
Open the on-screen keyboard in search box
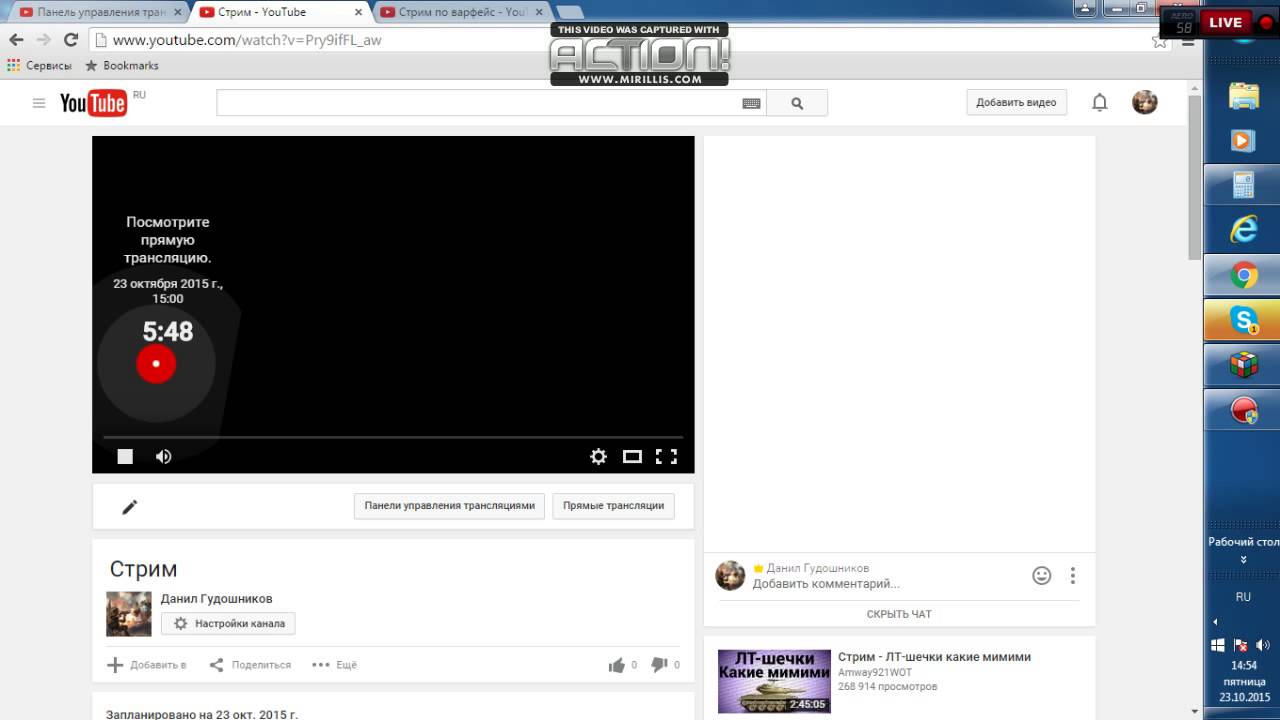pyautogui.click(x=752, y=103)
